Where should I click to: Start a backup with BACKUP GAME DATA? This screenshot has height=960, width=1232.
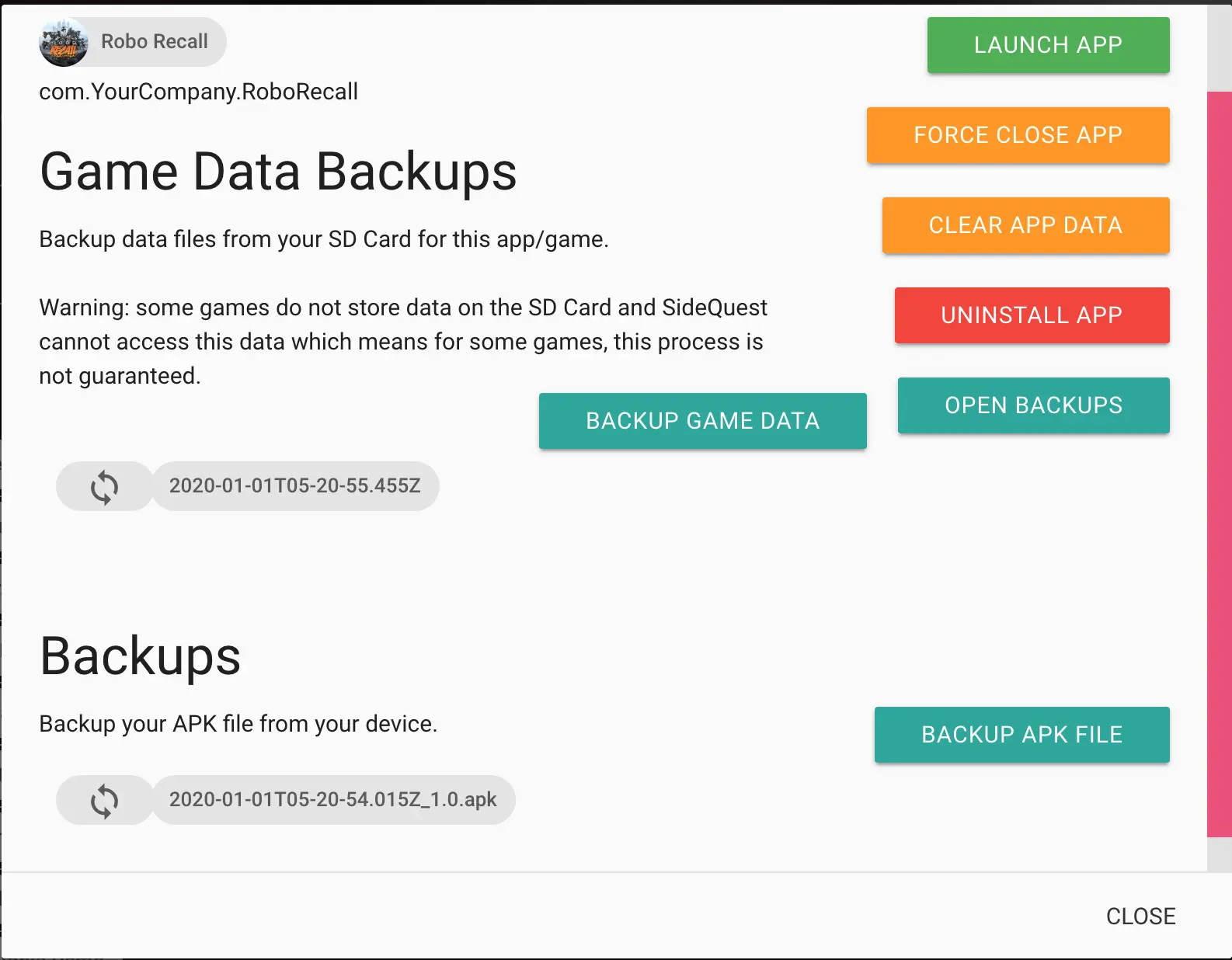702,421
